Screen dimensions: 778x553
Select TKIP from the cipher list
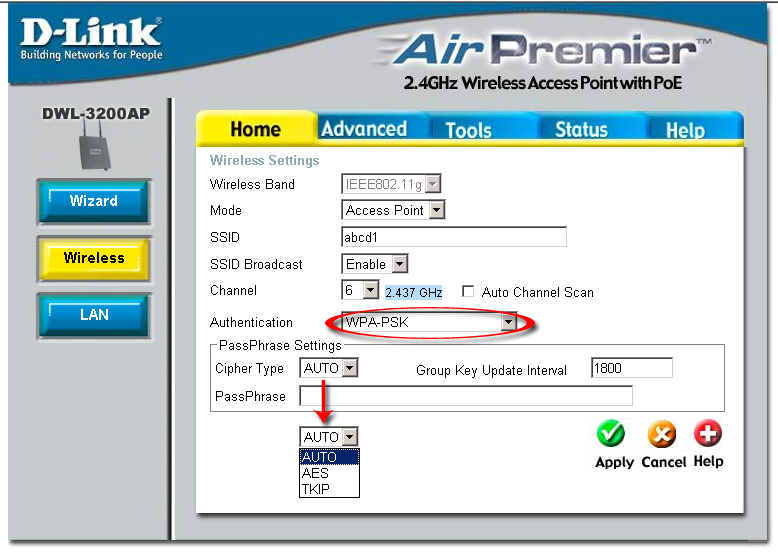(x=329, y=489)
